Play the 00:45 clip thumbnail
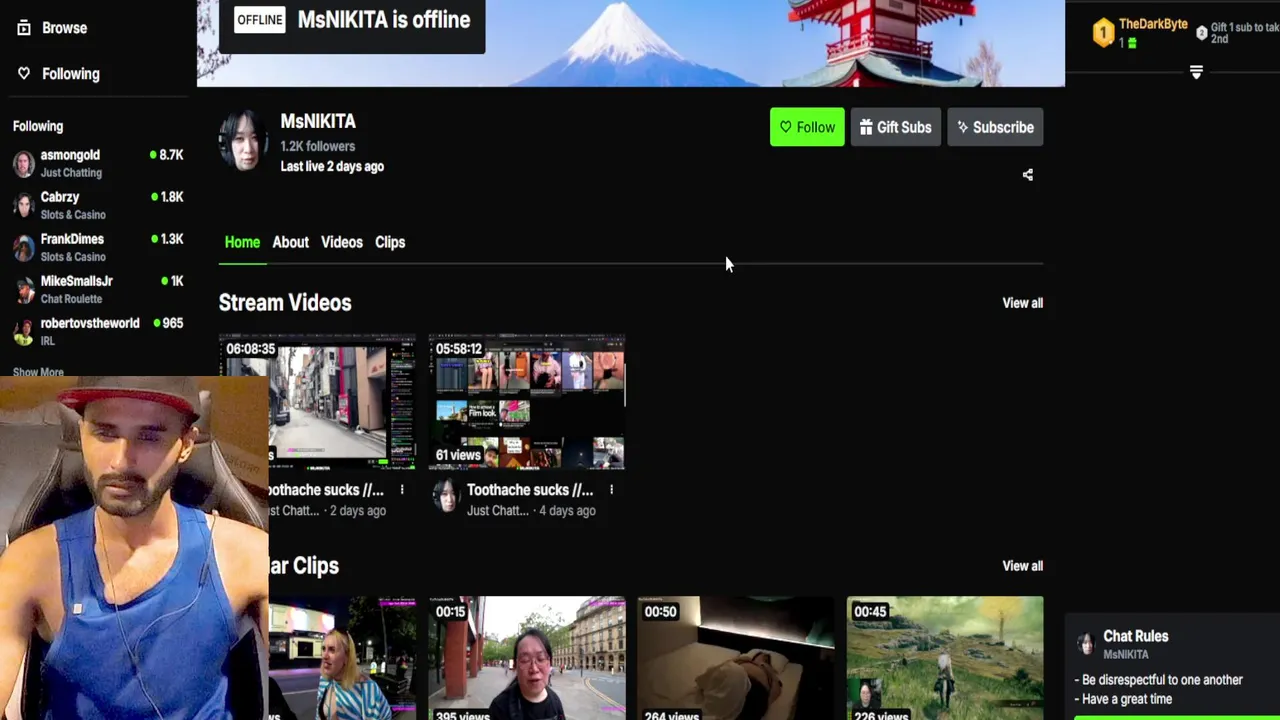This screenshot has height=720, width=1280. point(945,658)
